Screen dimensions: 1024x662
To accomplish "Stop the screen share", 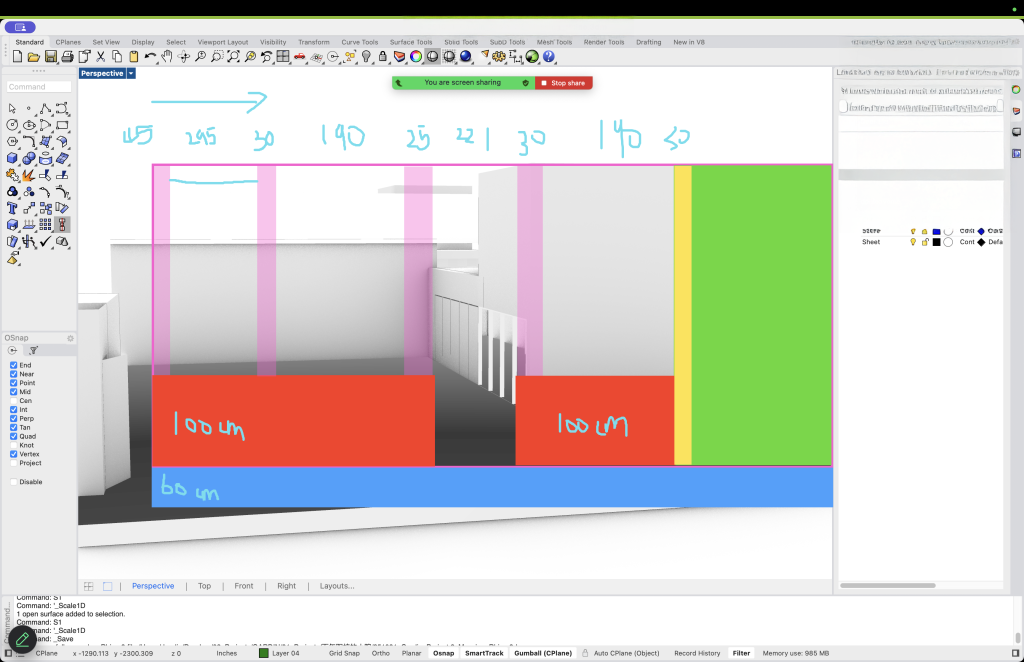I will click(x=564, y=83).
